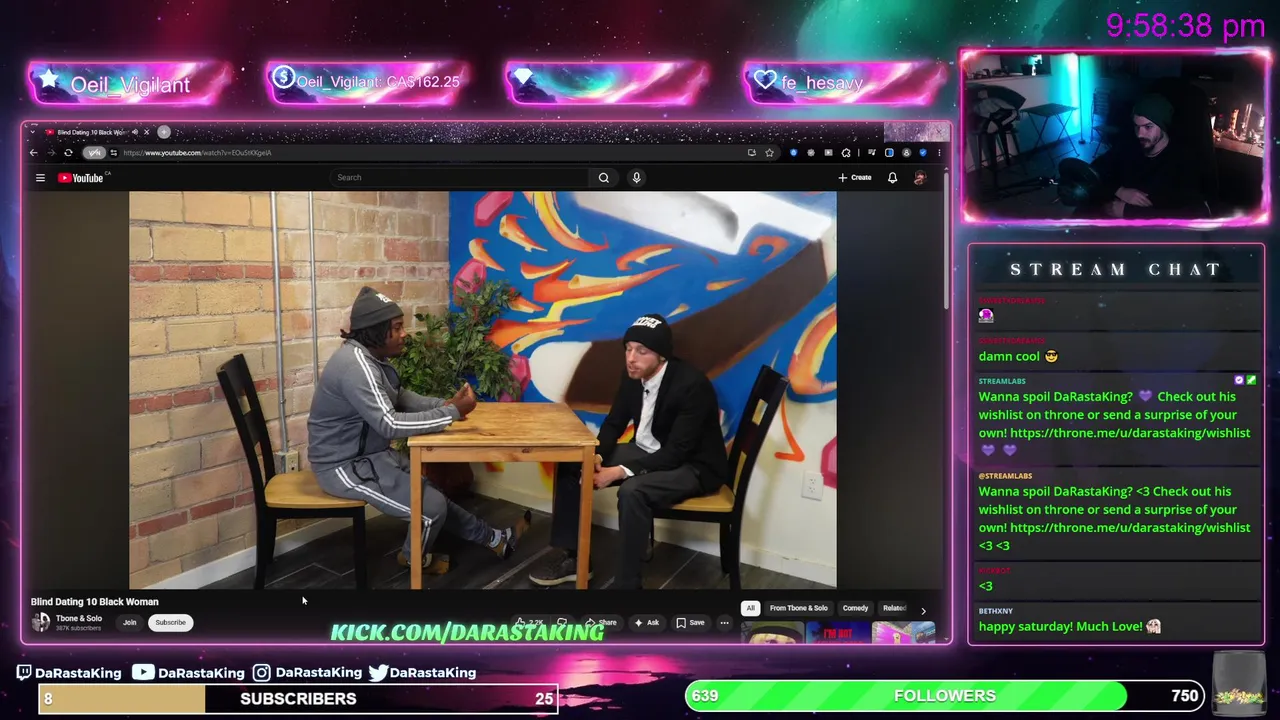Activate voice search microphone icon
1280x720 pixels.
coord(636,178)
